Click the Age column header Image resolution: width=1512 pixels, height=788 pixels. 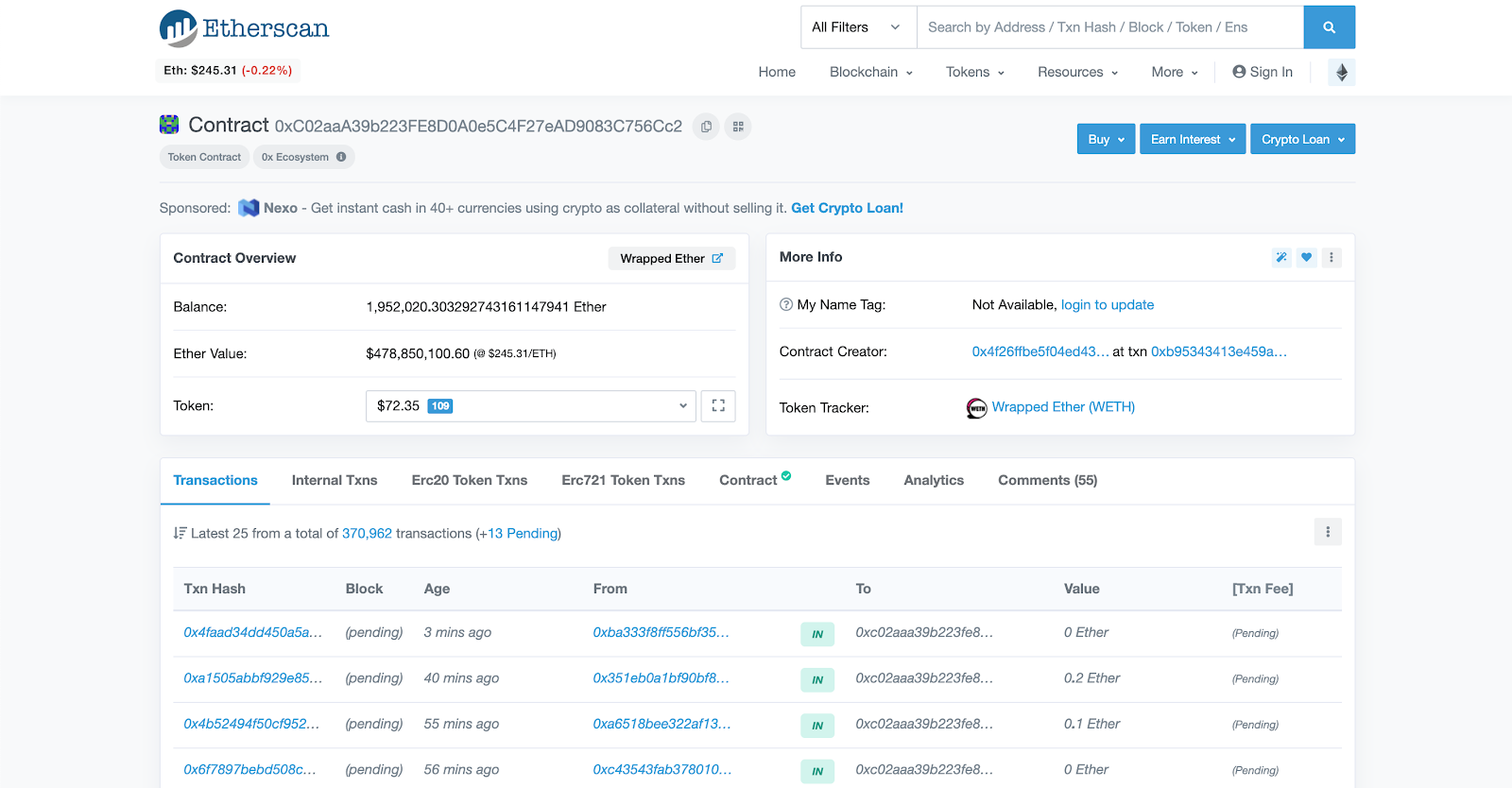tap(437, 589)
